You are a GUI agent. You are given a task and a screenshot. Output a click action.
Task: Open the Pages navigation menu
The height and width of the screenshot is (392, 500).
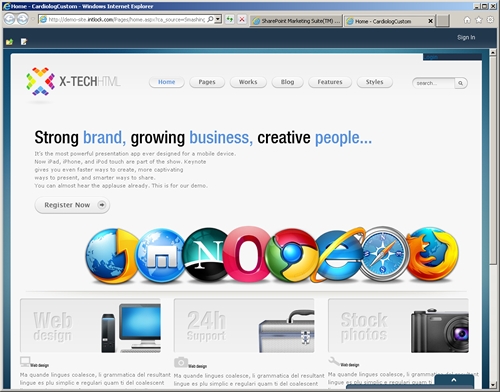pos(207,82)
